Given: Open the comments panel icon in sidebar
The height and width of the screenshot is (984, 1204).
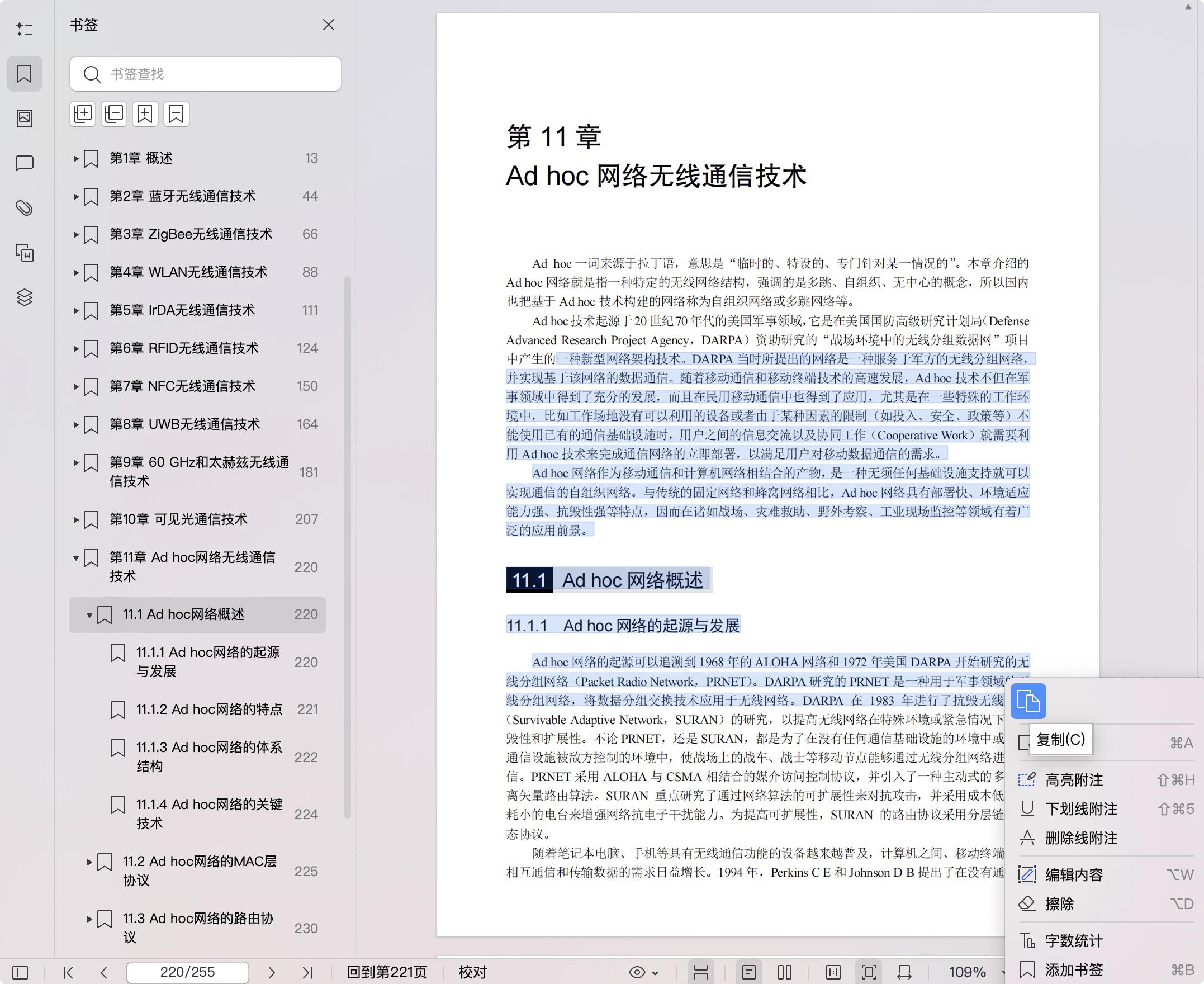Looking at the screenshot, I should [x=25, y=163].
